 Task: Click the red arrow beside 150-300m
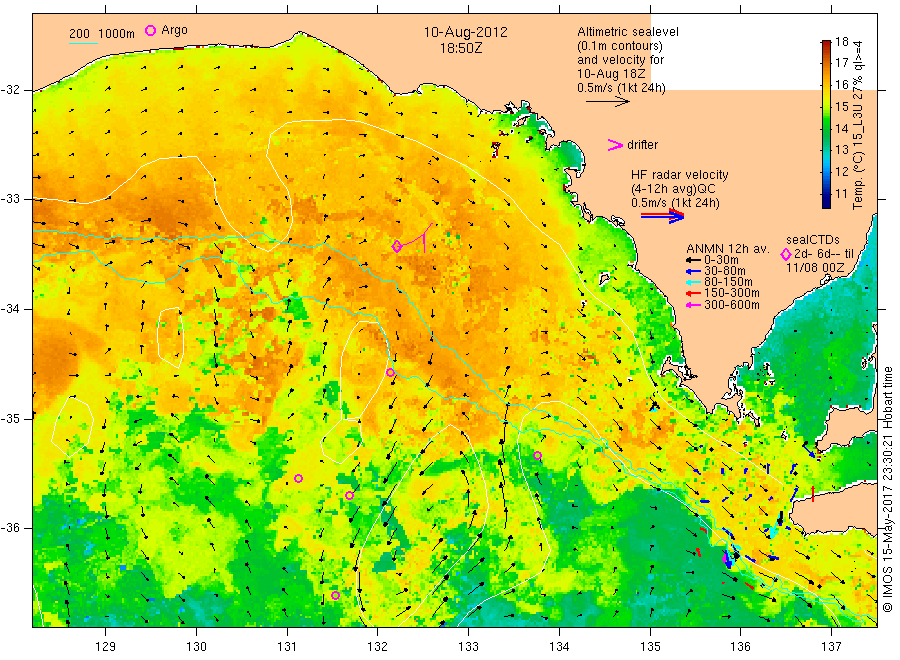pyautogui.click(x=693, y=293)
